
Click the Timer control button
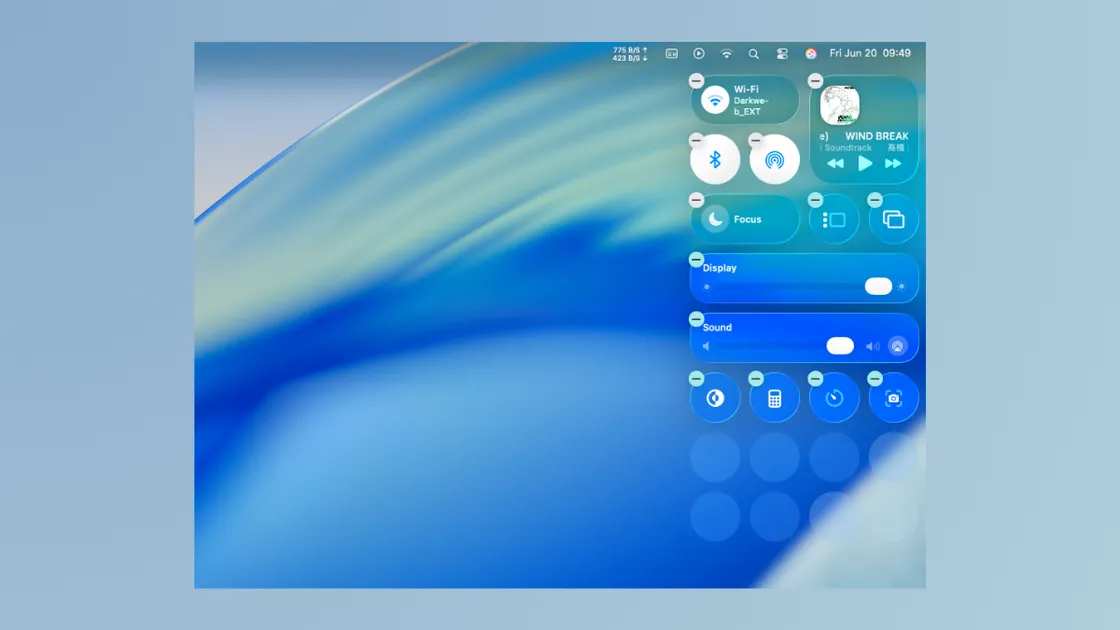point(834,398)
